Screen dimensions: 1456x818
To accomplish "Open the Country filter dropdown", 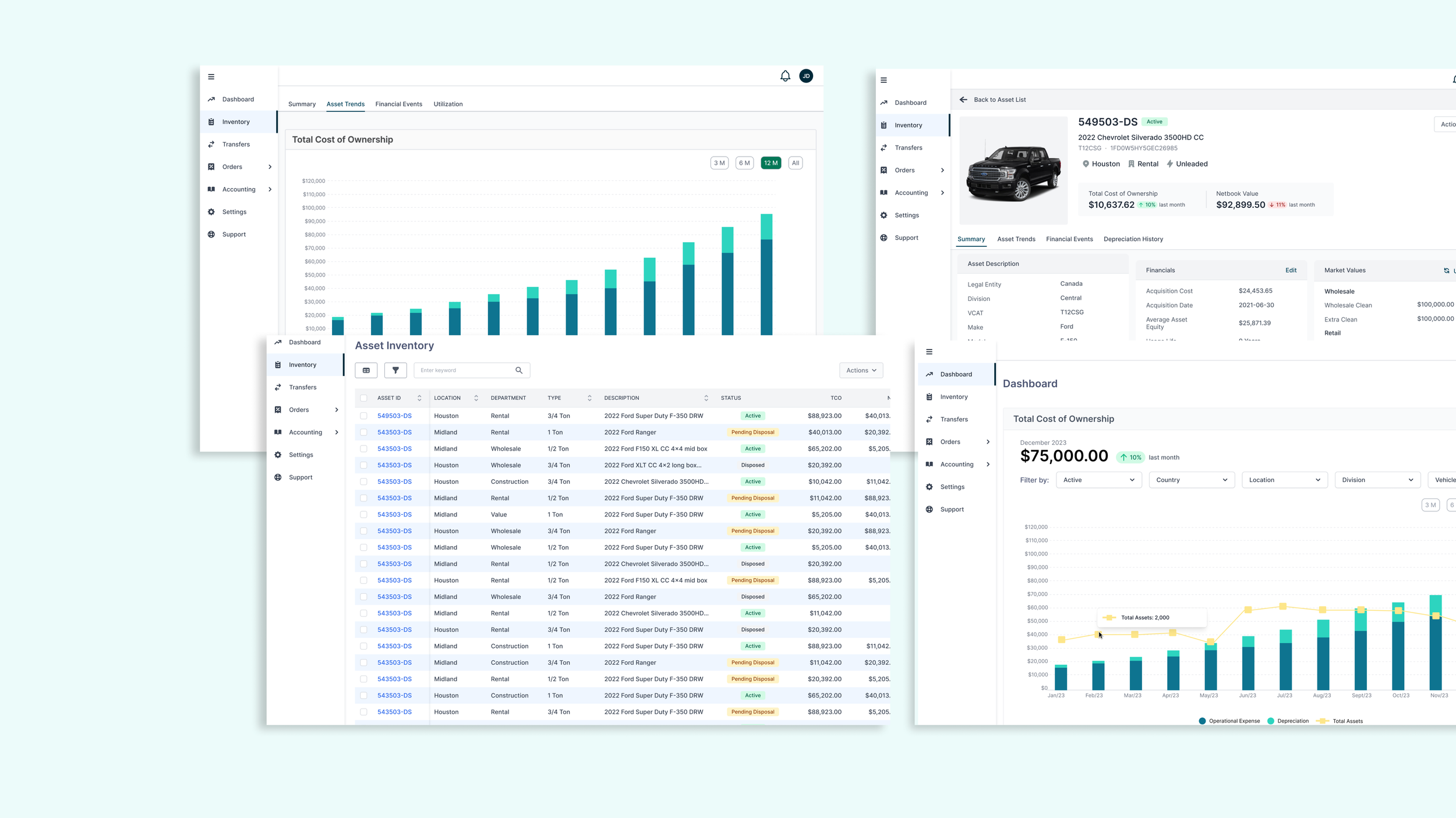I will (x=1191, y=480).
